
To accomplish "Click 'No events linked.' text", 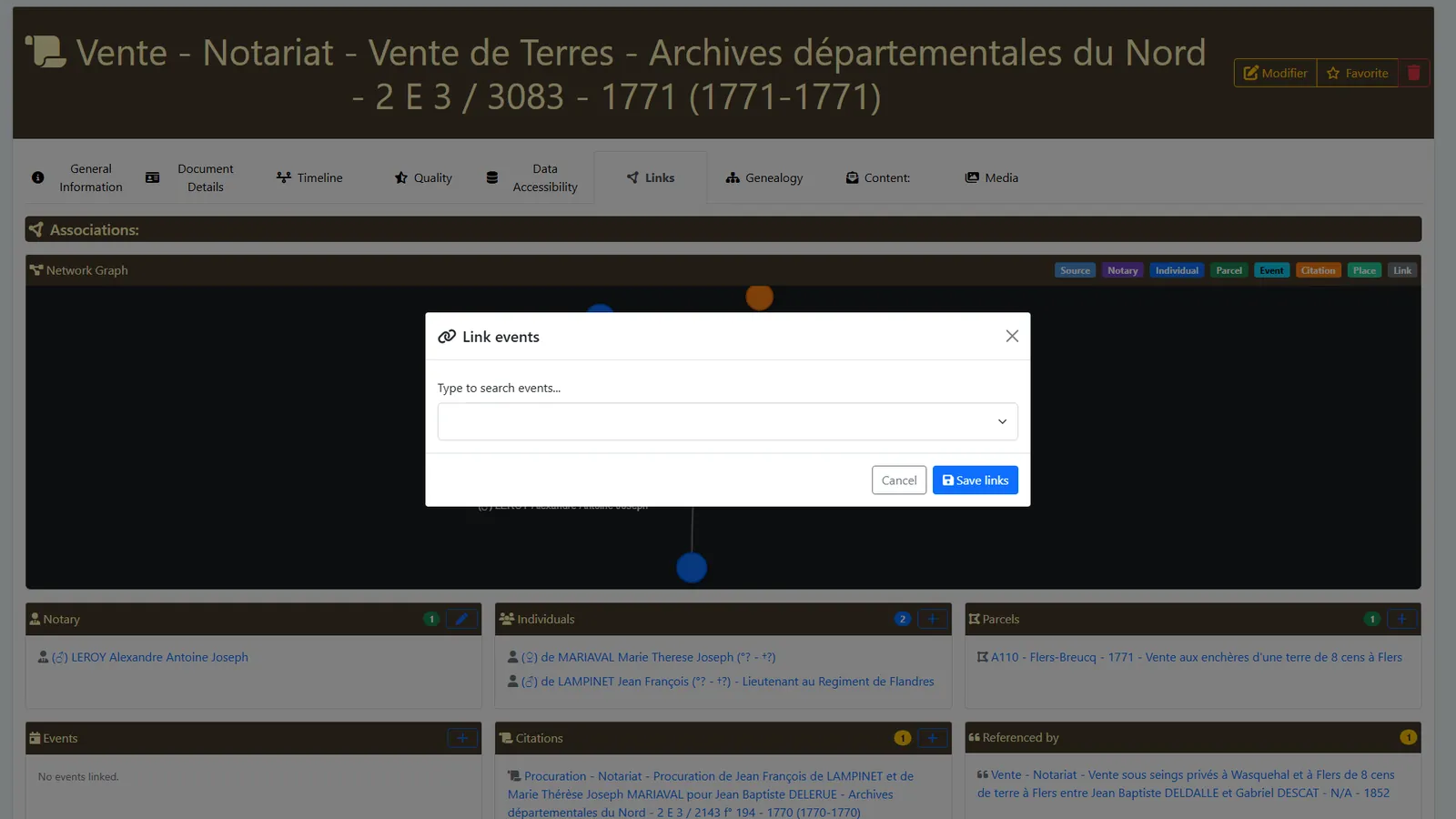I will coord(78,777).
